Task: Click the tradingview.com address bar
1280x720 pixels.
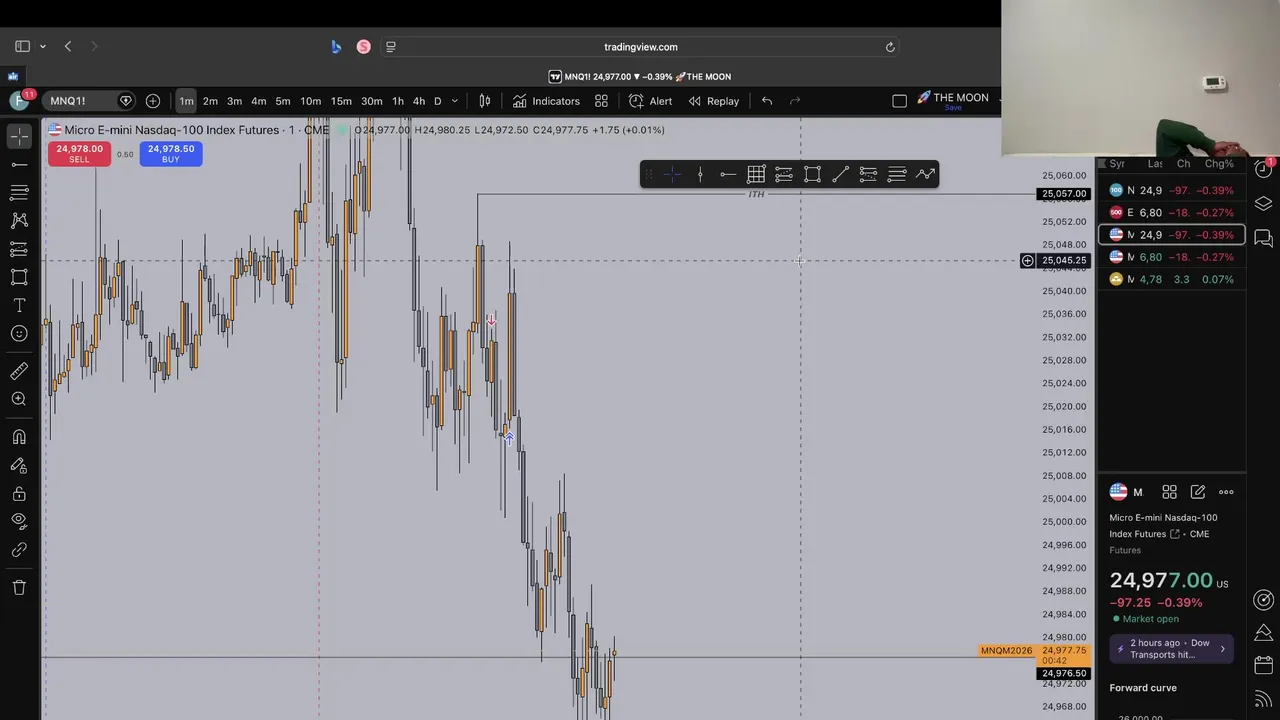Action: (x=641, y=47)
